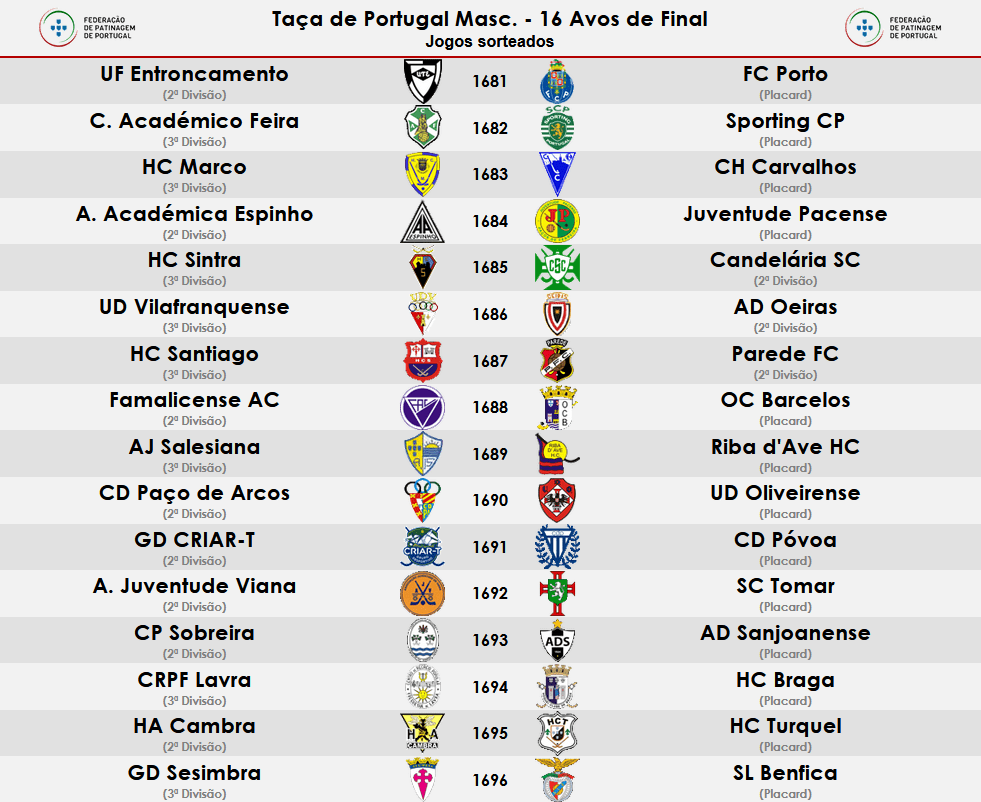The width and height of the screenshot is (981, 802).
Task: Click the A. Académica Espinho triangle logo
Action: tap(421, 222)
